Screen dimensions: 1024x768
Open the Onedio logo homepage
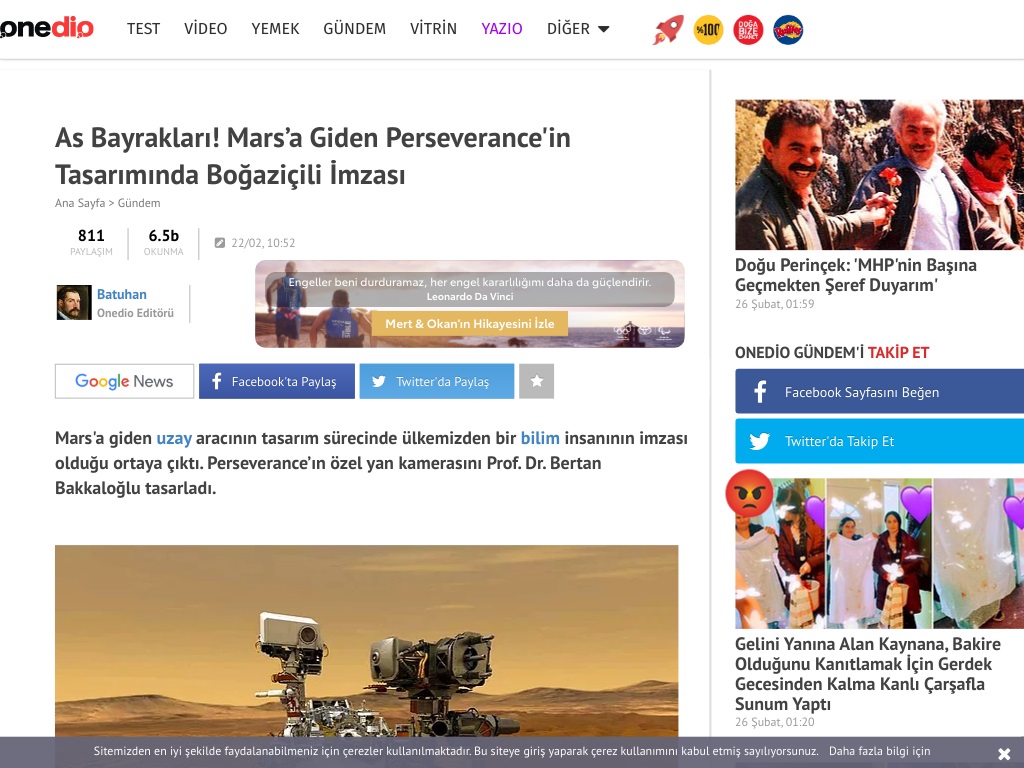click(x=46, y=28)
